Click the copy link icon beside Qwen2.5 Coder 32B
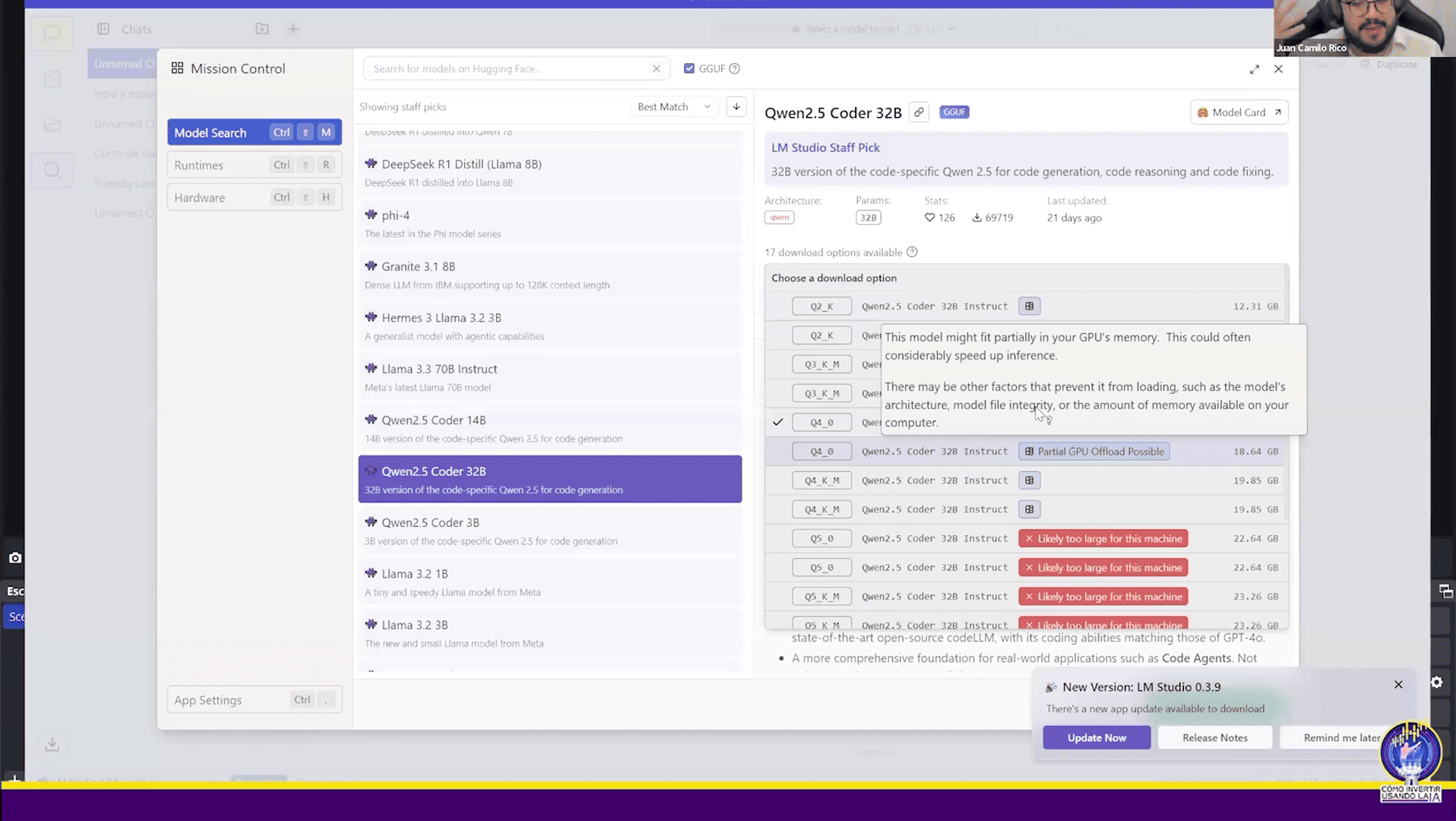This screenshot has height=821, width=1456. pyautogui.click(x=919, y=113)
